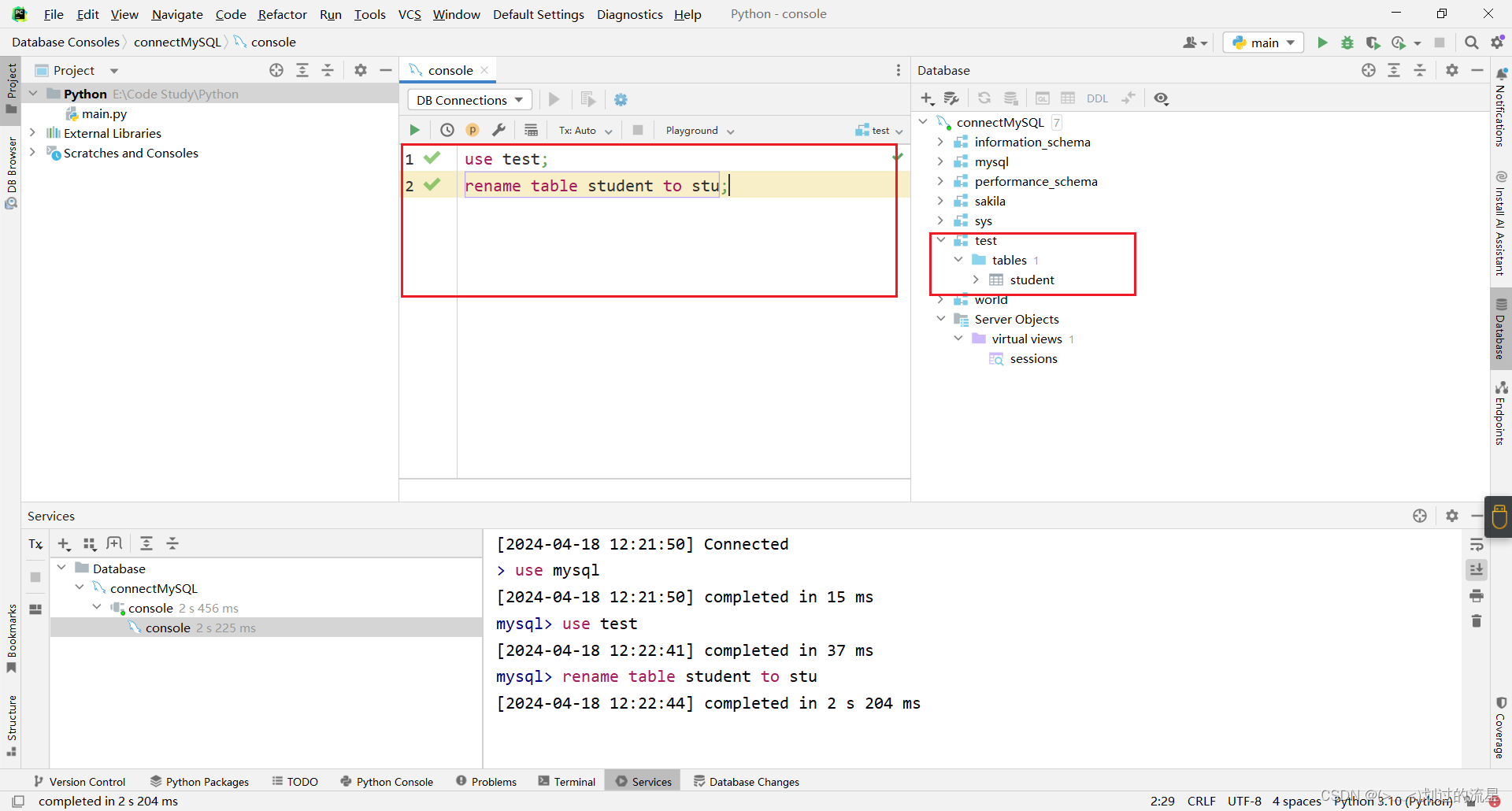Viewport: 1512px width, 811px height.
Task: Open Terminal tool window
Action: [x=567, y=782]
